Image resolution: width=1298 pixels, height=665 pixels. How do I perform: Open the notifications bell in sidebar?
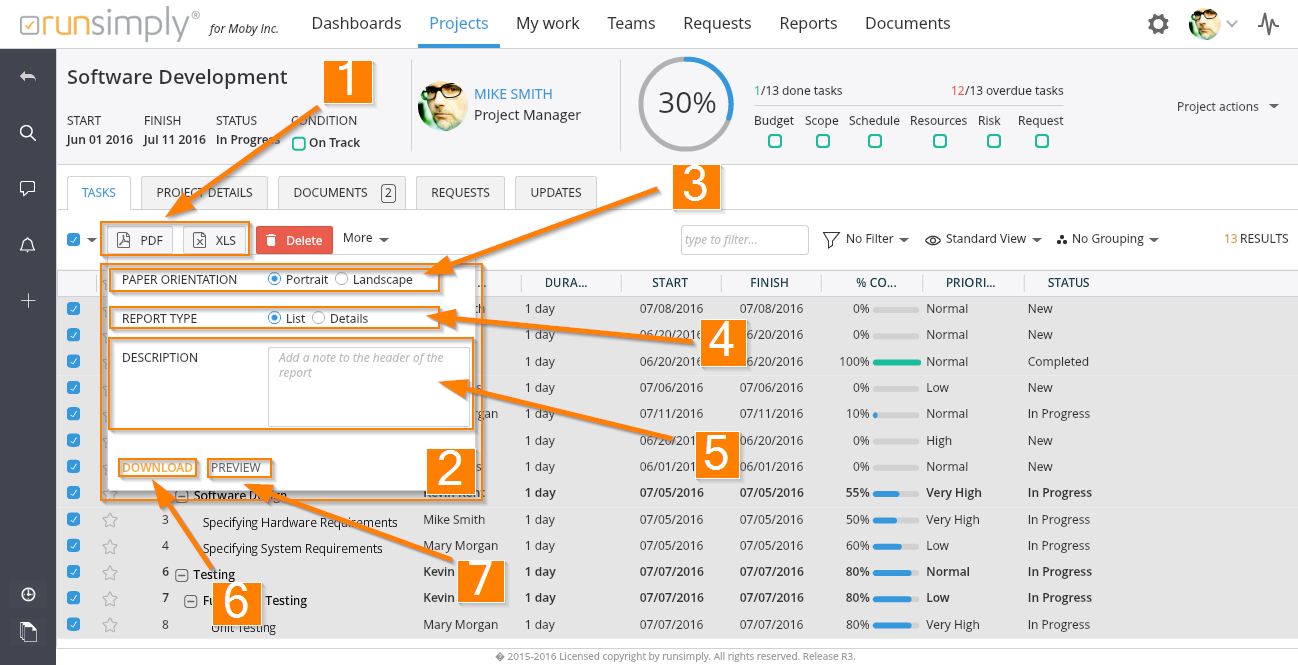point(28,245)
